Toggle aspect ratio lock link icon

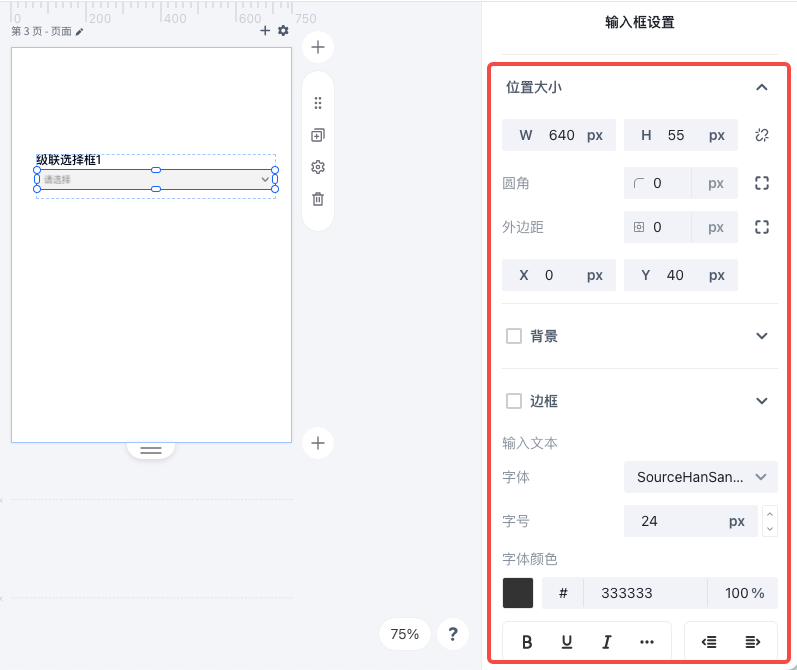tap(761, 135)
